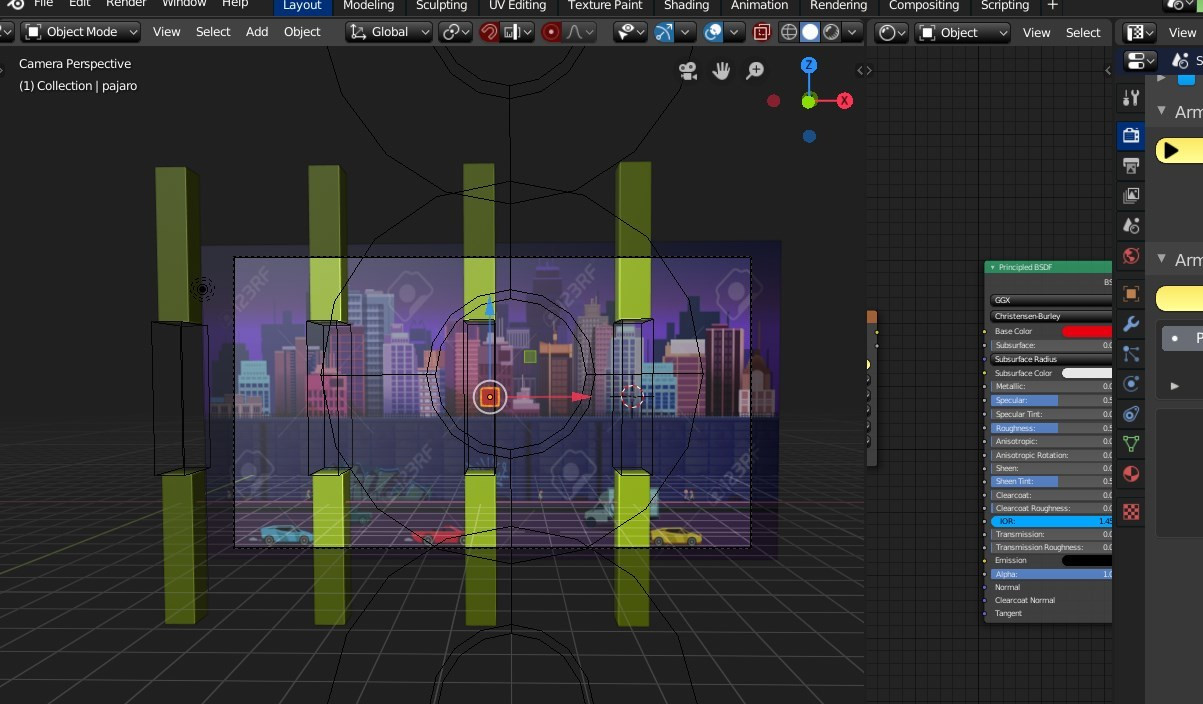Switch viewport shading to material preview
Image resolution: width=1203 pixels, height=704 pixels.
click(831, 32)
